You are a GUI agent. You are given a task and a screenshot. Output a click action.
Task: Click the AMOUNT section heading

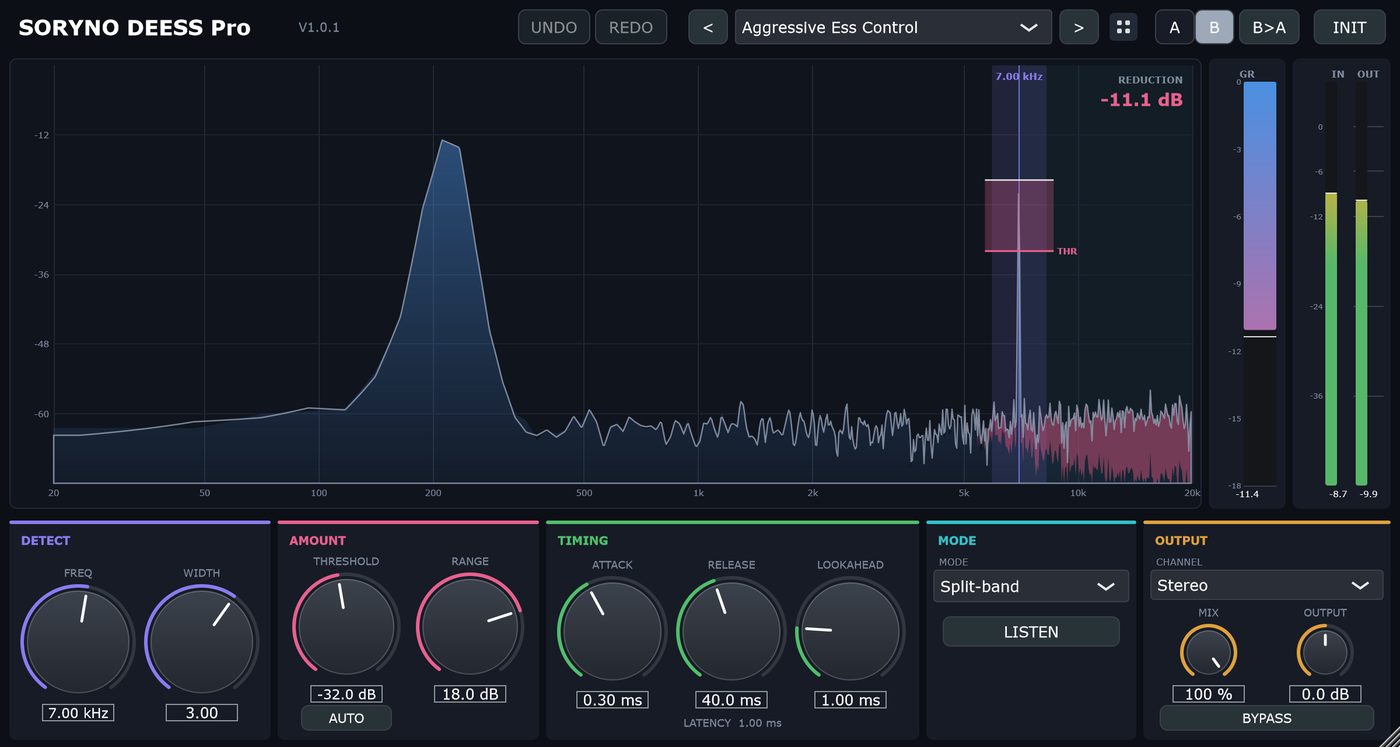318,541
